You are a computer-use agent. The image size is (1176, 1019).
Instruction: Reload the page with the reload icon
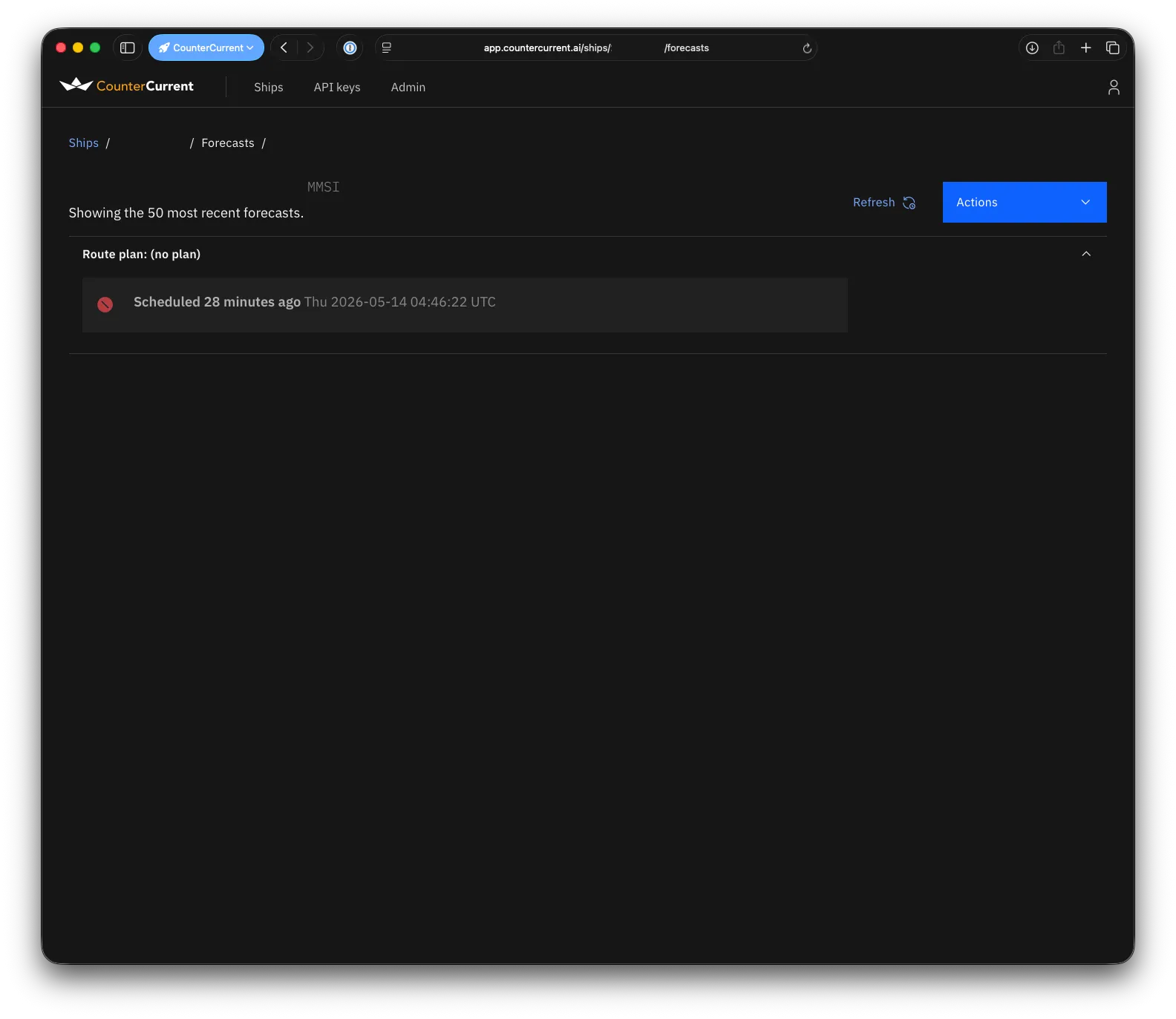[807, 48]
